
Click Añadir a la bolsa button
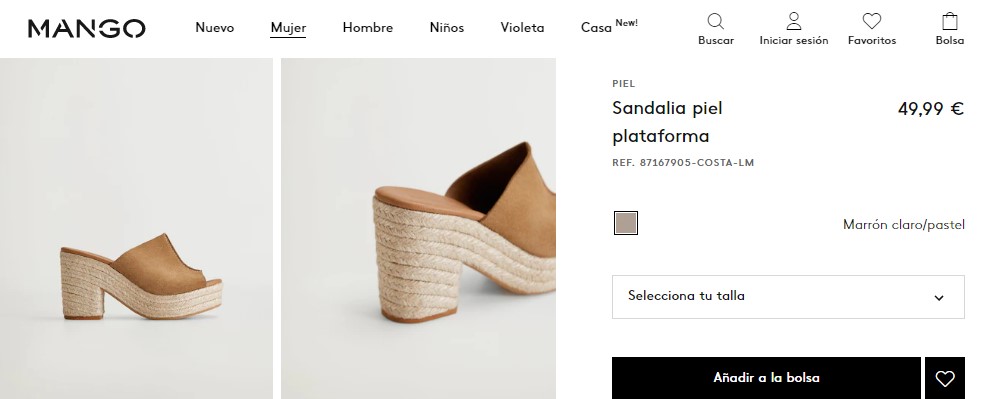[x=766, y=378]
